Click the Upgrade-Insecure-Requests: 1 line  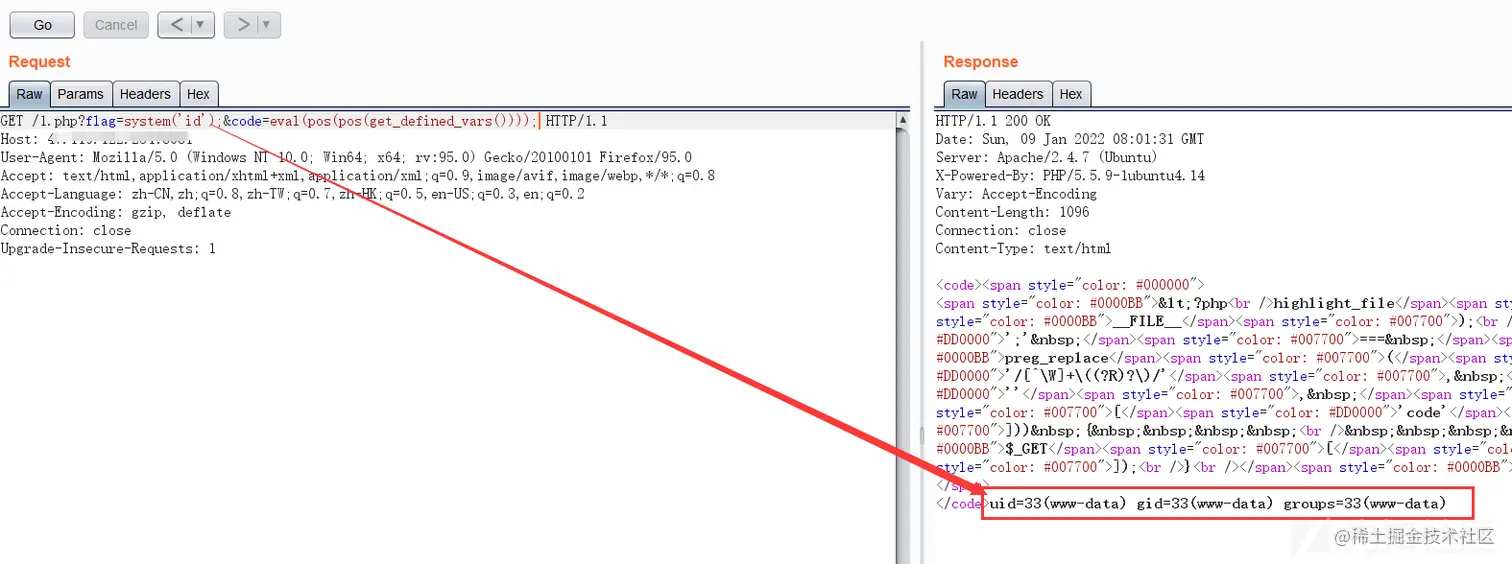point(108,248)
